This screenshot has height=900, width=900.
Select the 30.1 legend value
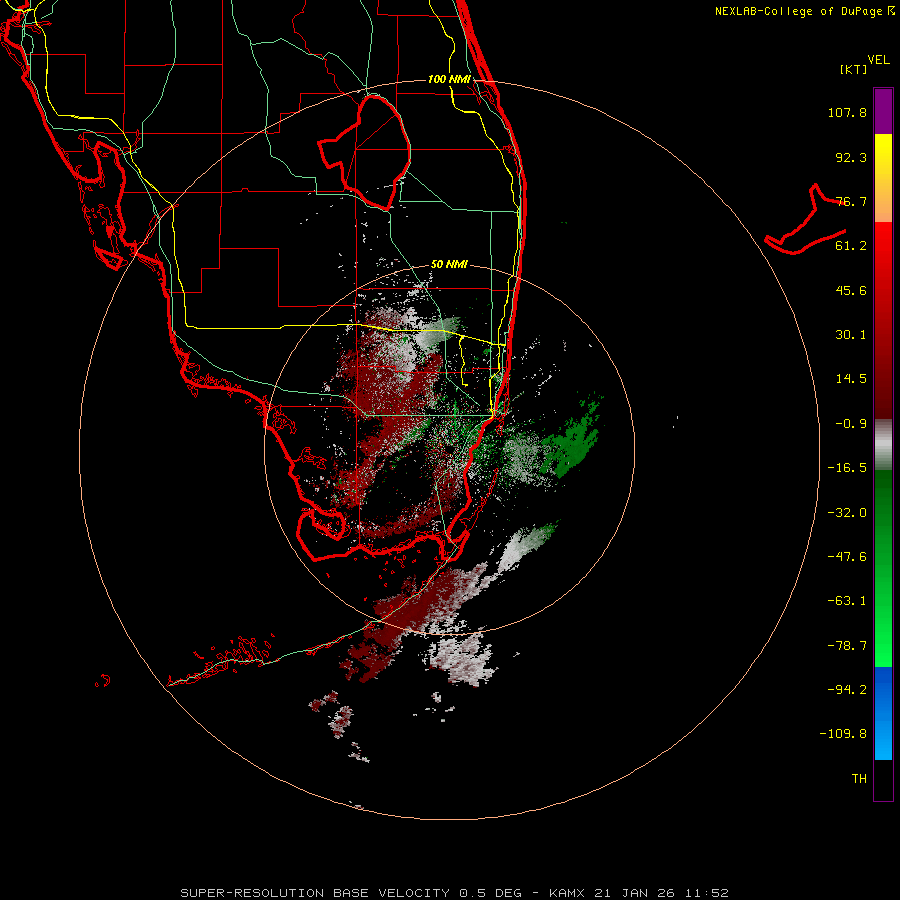[x=851, y=335]
